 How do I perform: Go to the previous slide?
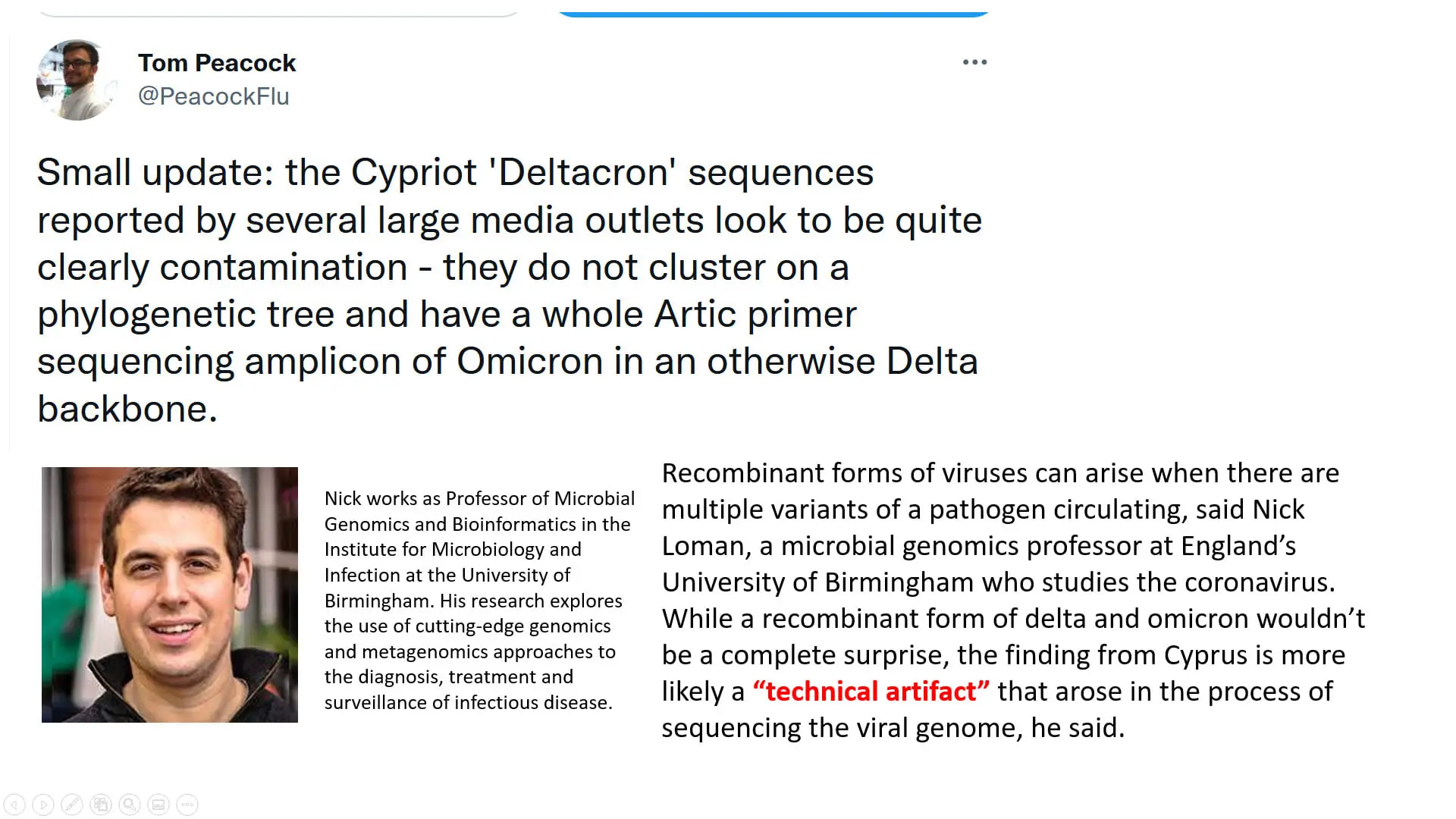point(14,804)
